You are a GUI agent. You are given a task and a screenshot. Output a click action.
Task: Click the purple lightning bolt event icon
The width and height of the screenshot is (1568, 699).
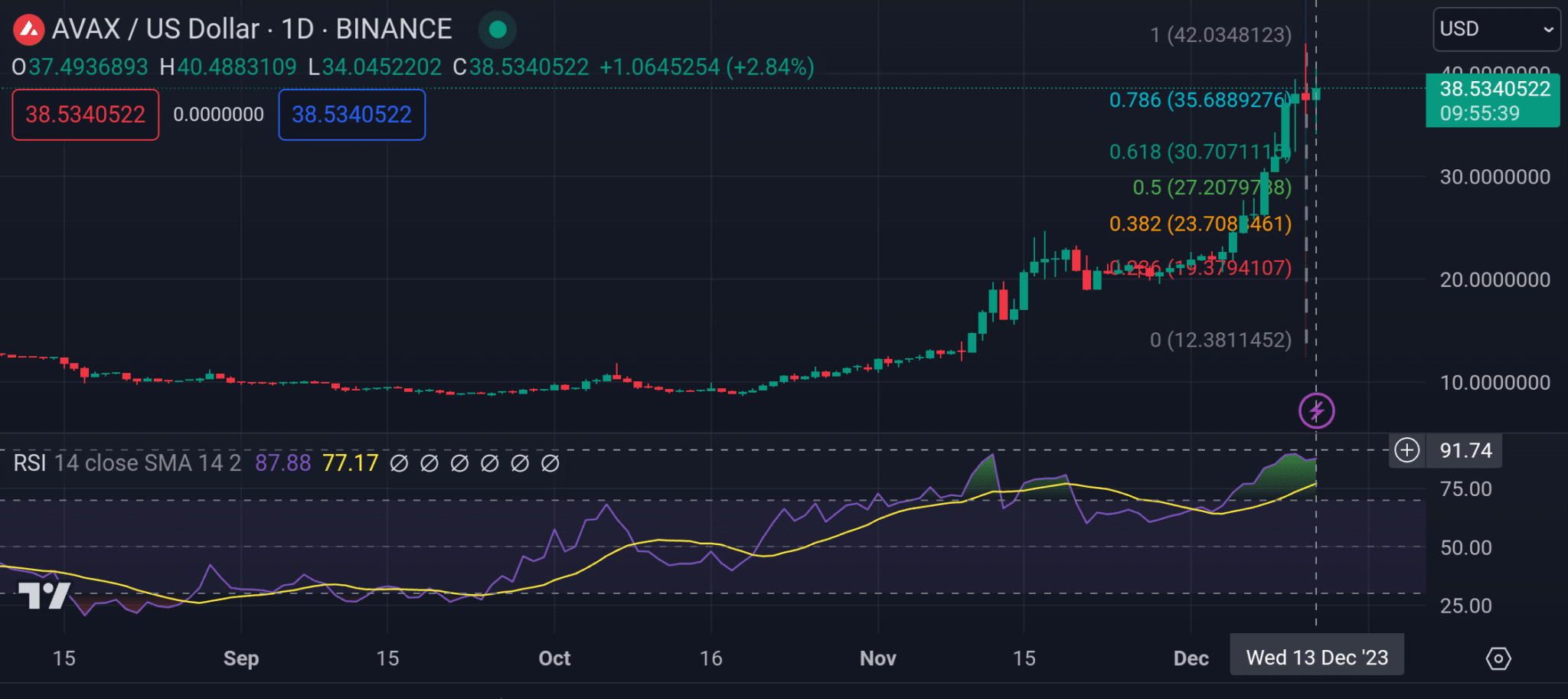coord(1316,411)
